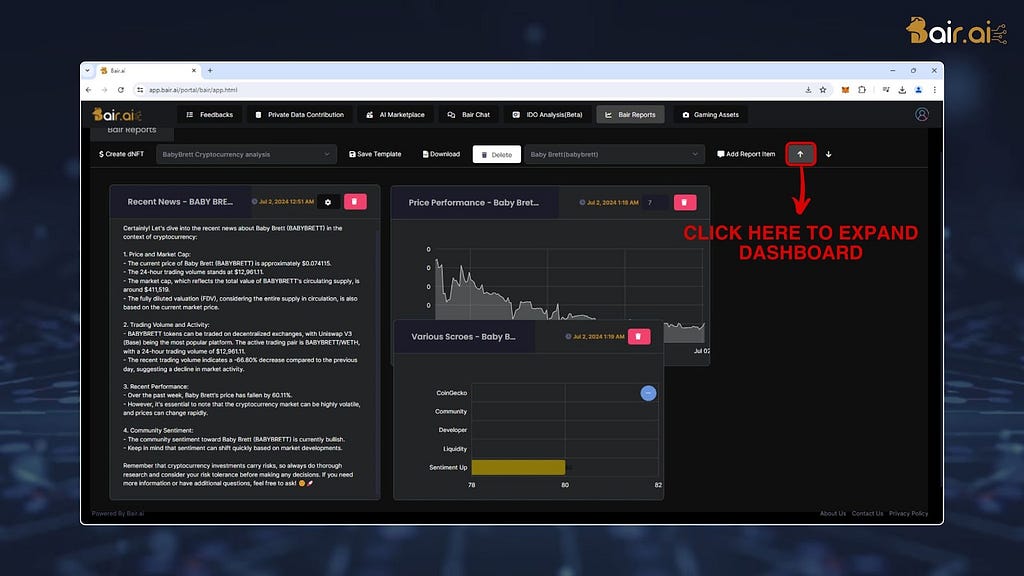Open Chrome profile avatar
This screenshot has height=576, width=1024.
coord(918,90)
